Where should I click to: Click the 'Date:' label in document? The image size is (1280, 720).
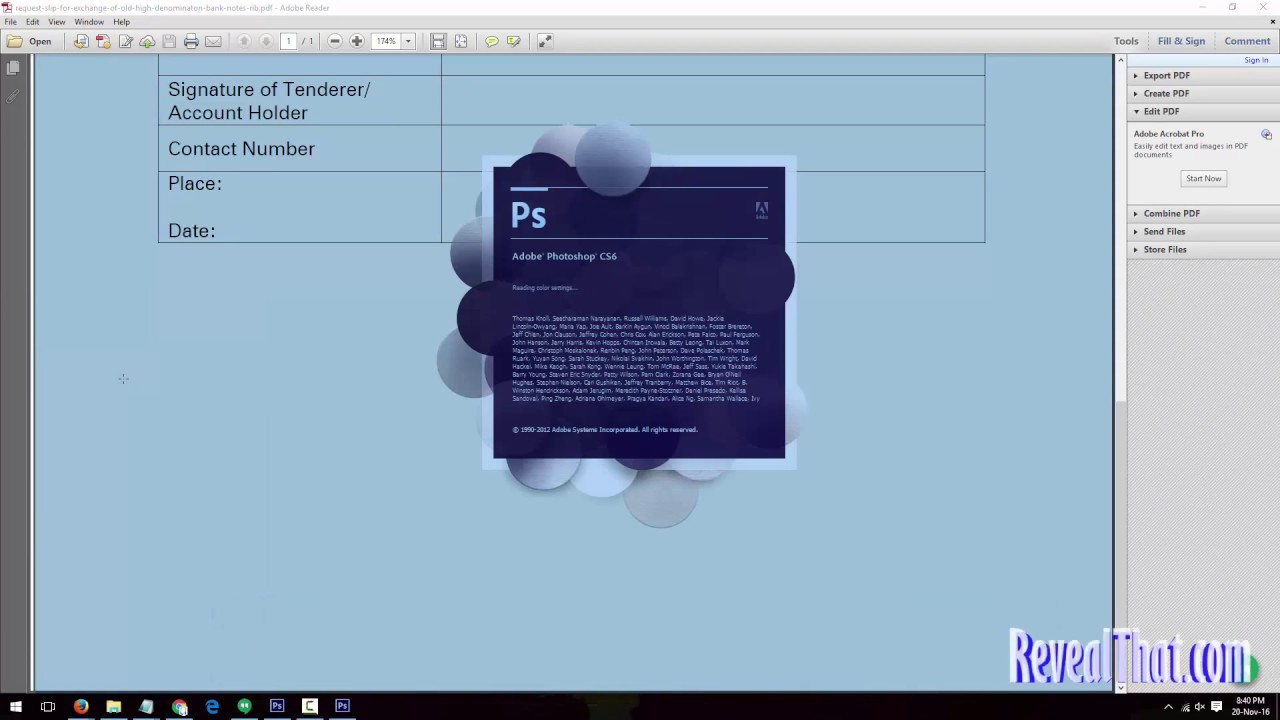192,230
